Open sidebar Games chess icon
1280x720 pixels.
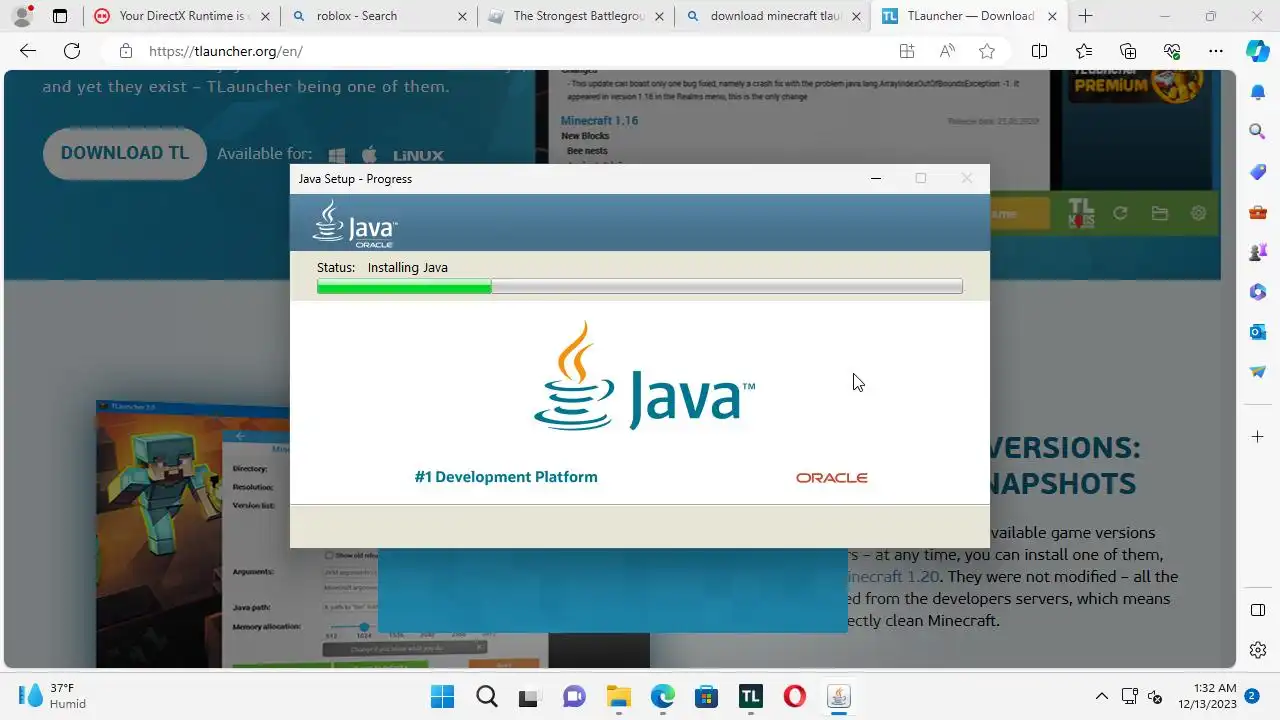point(1258,252)
